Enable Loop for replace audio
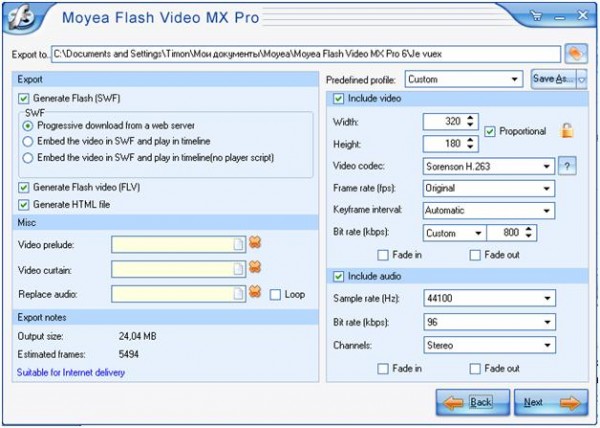 pyautogui.click(x=275, y=295)
